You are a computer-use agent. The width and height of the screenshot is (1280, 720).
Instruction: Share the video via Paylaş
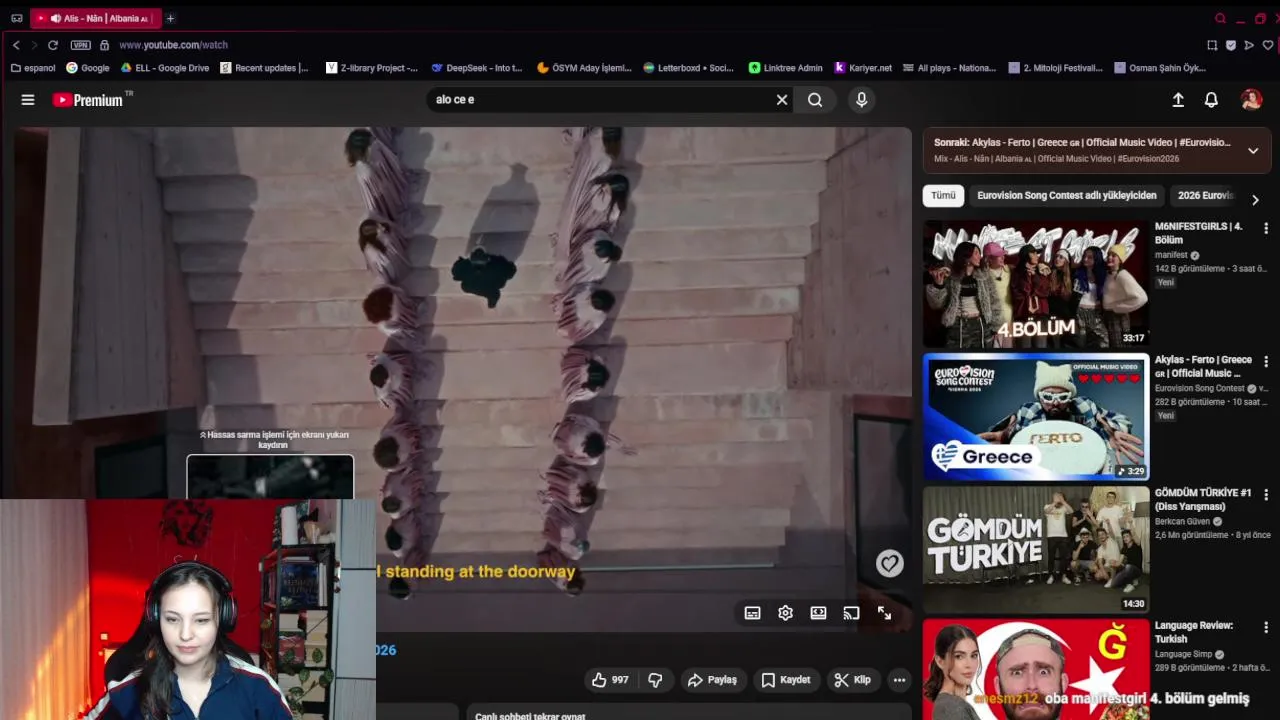(712, 680)
